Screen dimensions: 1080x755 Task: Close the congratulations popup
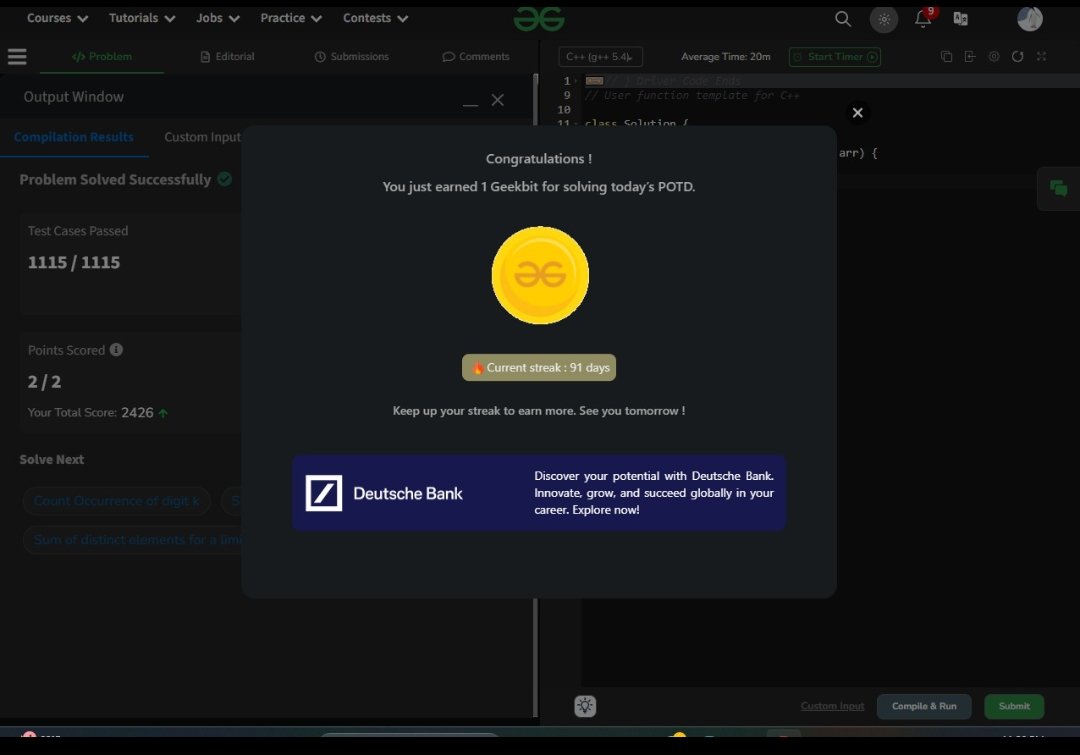click(858, 112)
